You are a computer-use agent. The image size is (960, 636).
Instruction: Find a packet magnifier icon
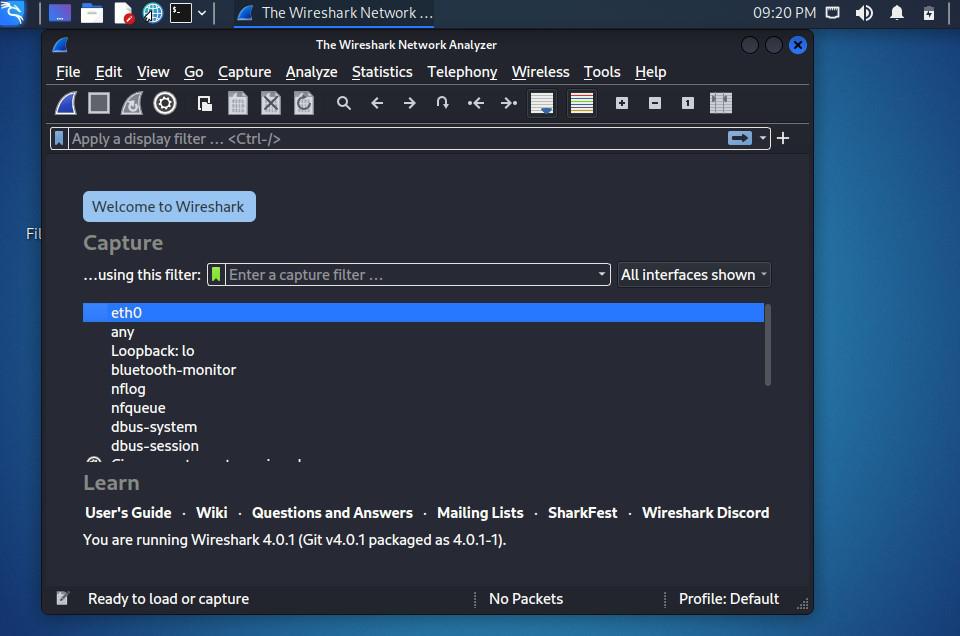(x=344, y=103)
